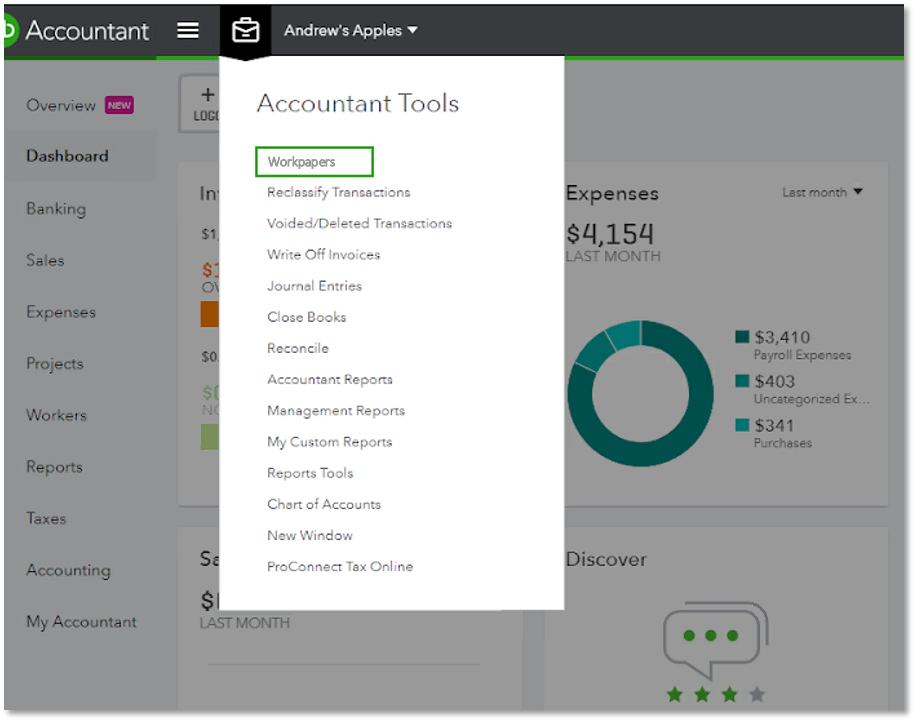The height and width of the screenshot is (722, 916).
Task: Open the Sales section
Action: tap(45, 260)
